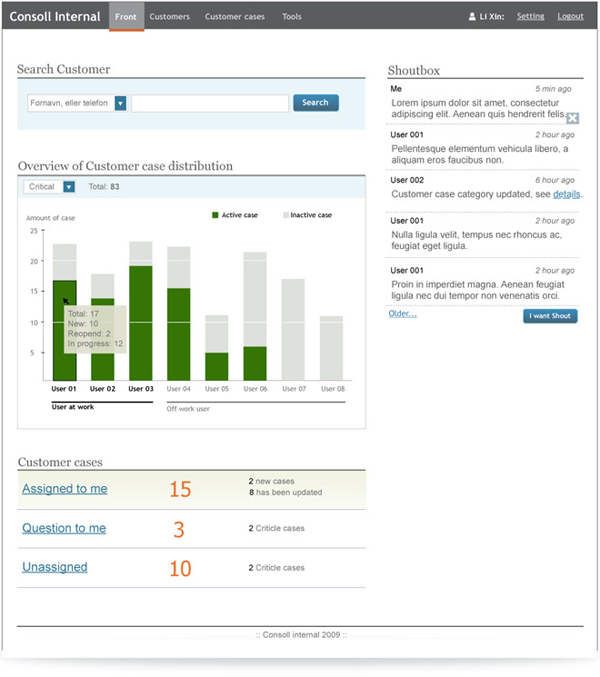
Task: Click the user profile icon beside Li Xin
Action: tap(472, 16)
